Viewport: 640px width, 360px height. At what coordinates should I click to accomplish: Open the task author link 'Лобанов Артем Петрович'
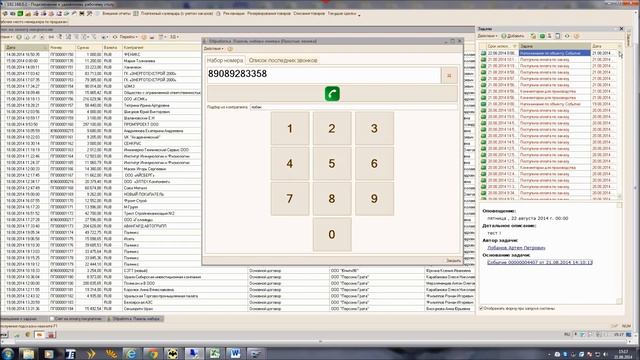tap(516, 248)
